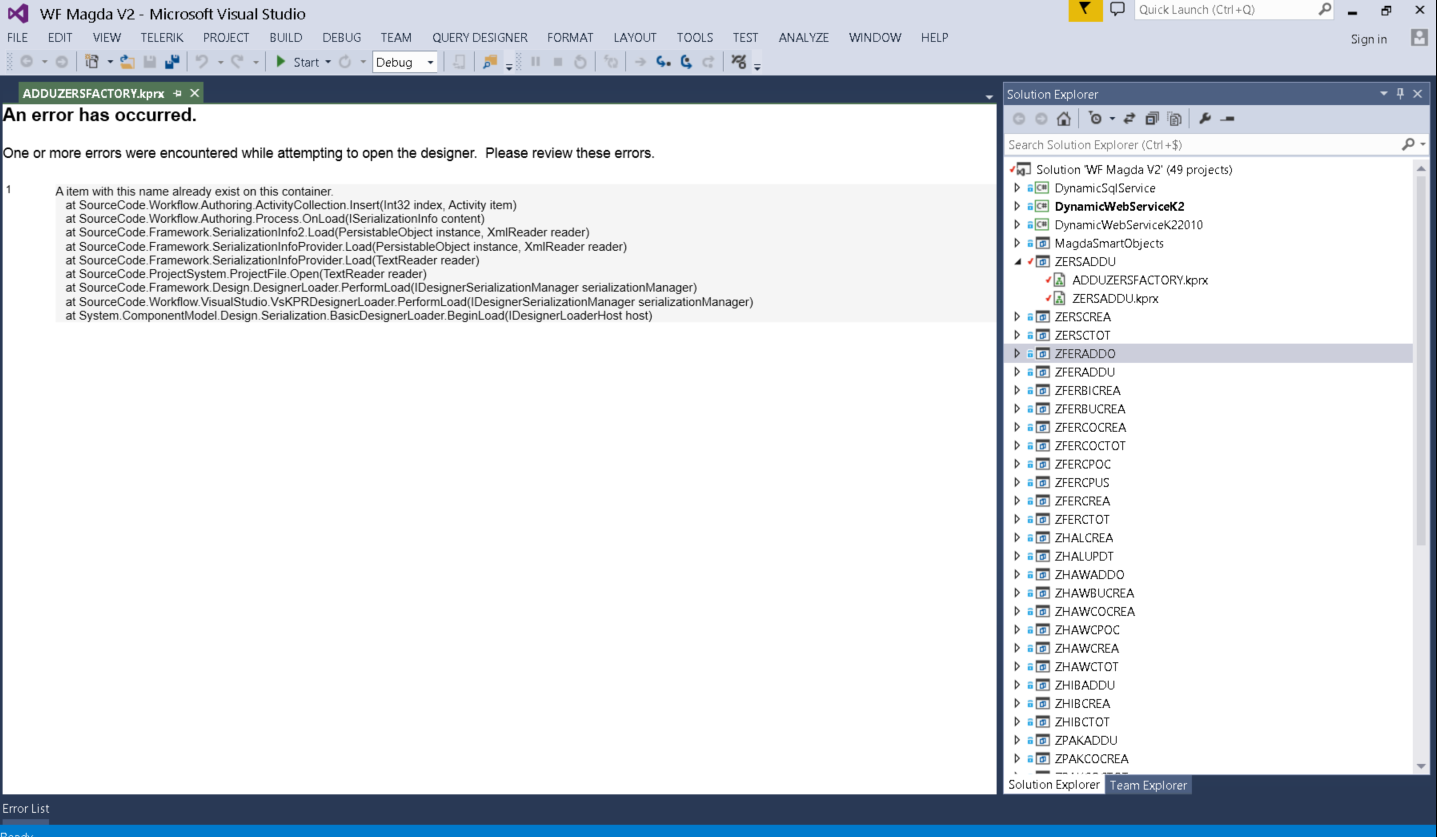Open the TELERIK menu

click(x=162, y=37)
